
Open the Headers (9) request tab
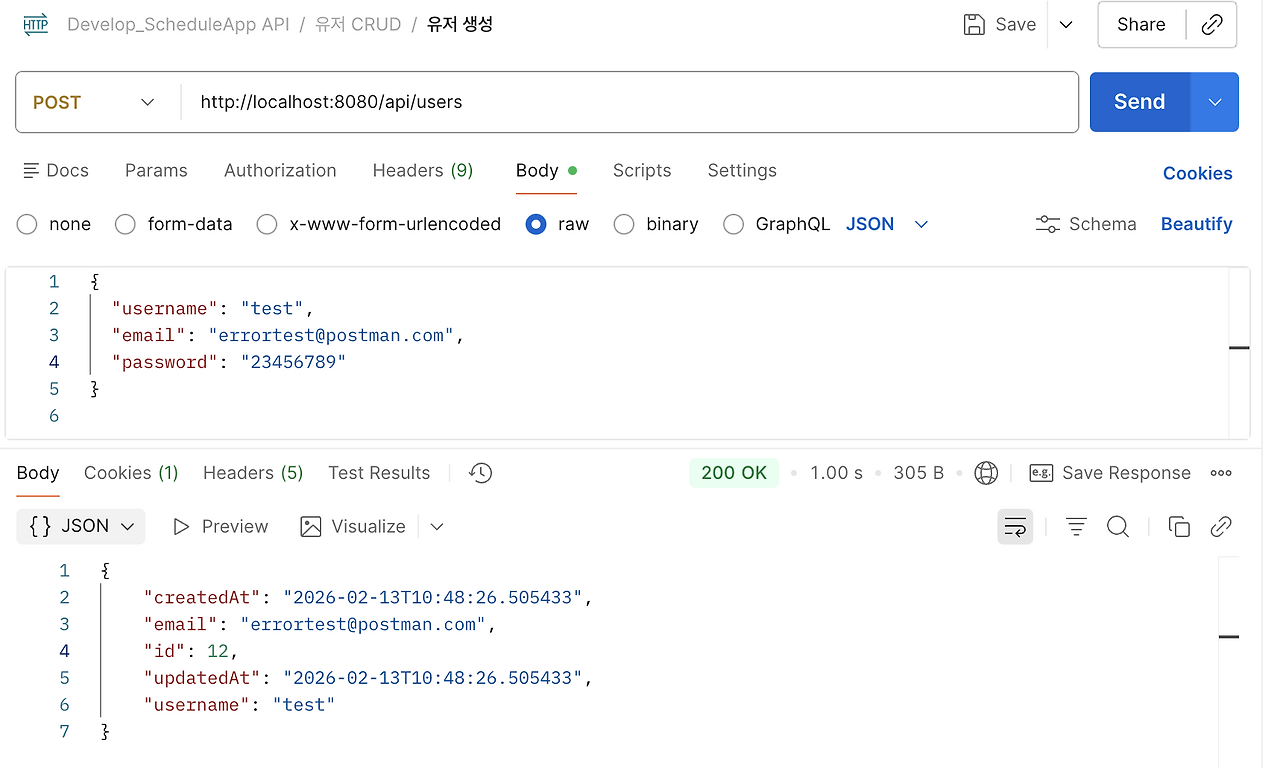[423, 170]
